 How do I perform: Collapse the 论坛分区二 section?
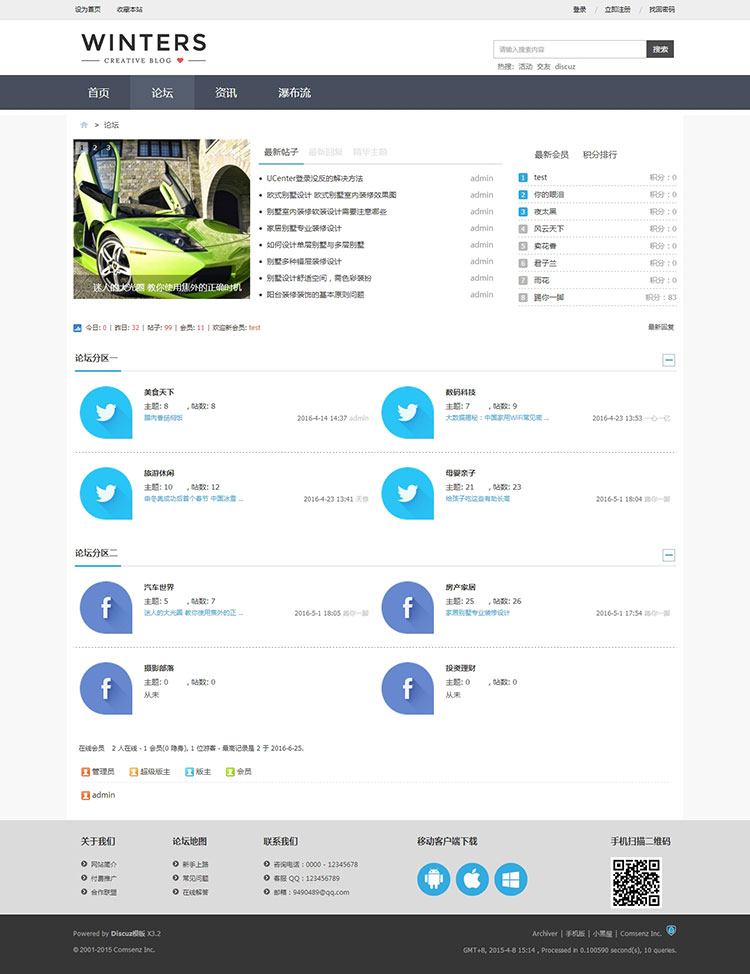click(x=669, y=555)
